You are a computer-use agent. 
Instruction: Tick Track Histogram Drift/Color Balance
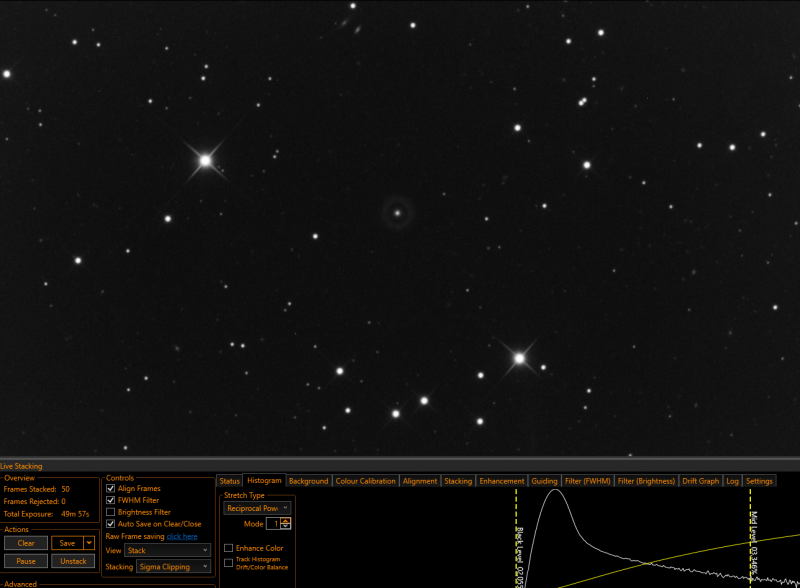point(229,562)
